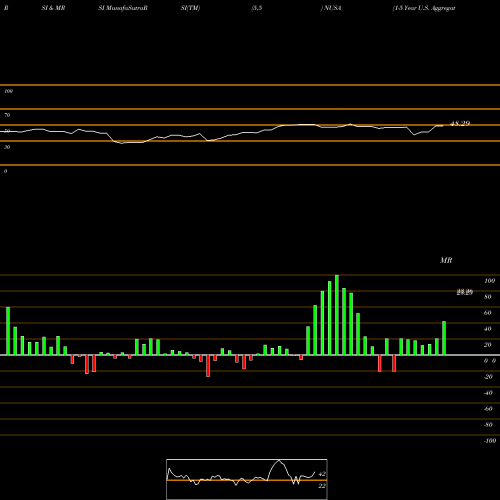Click the 48.29 RSI value label

point(460,123)
